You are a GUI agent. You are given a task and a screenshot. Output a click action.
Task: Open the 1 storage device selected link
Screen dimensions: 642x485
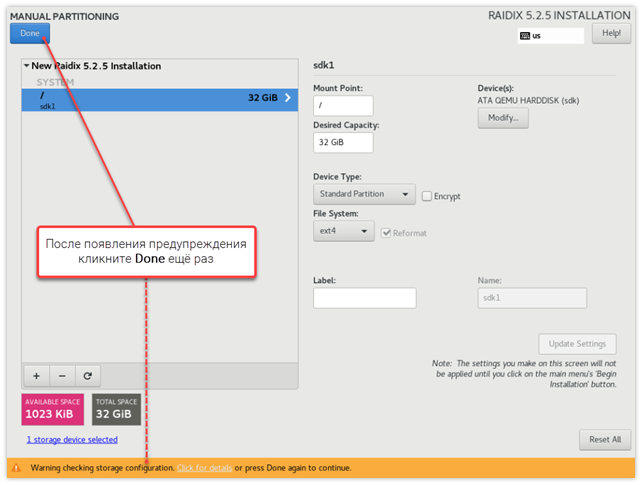point(72,440)
